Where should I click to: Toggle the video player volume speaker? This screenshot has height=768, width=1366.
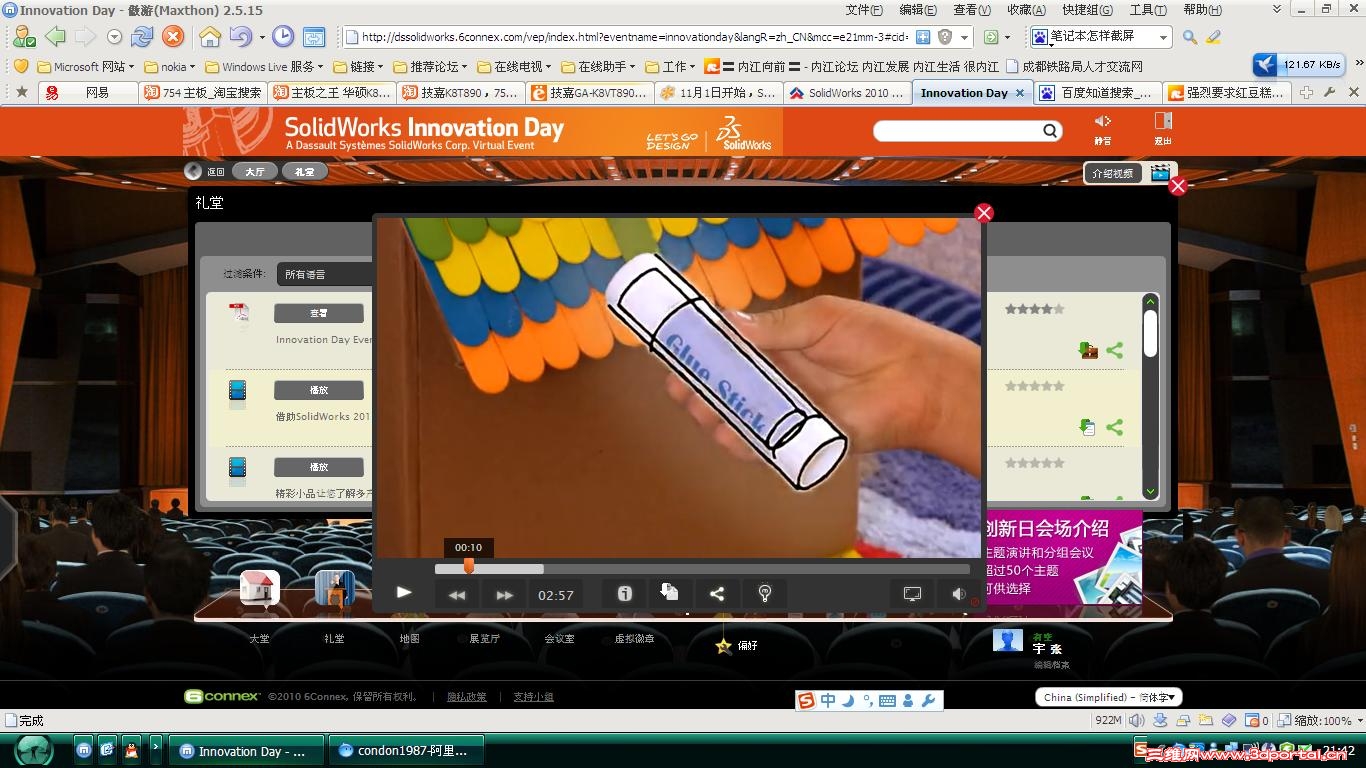[x=958, y=594]
